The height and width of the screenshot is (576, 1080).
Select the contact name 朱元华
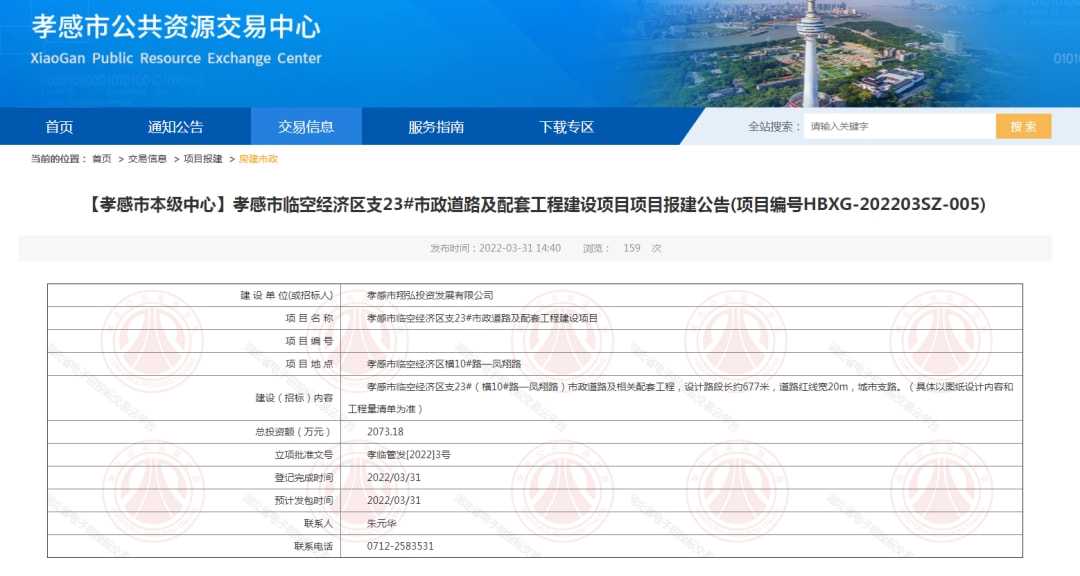(382, 524)
